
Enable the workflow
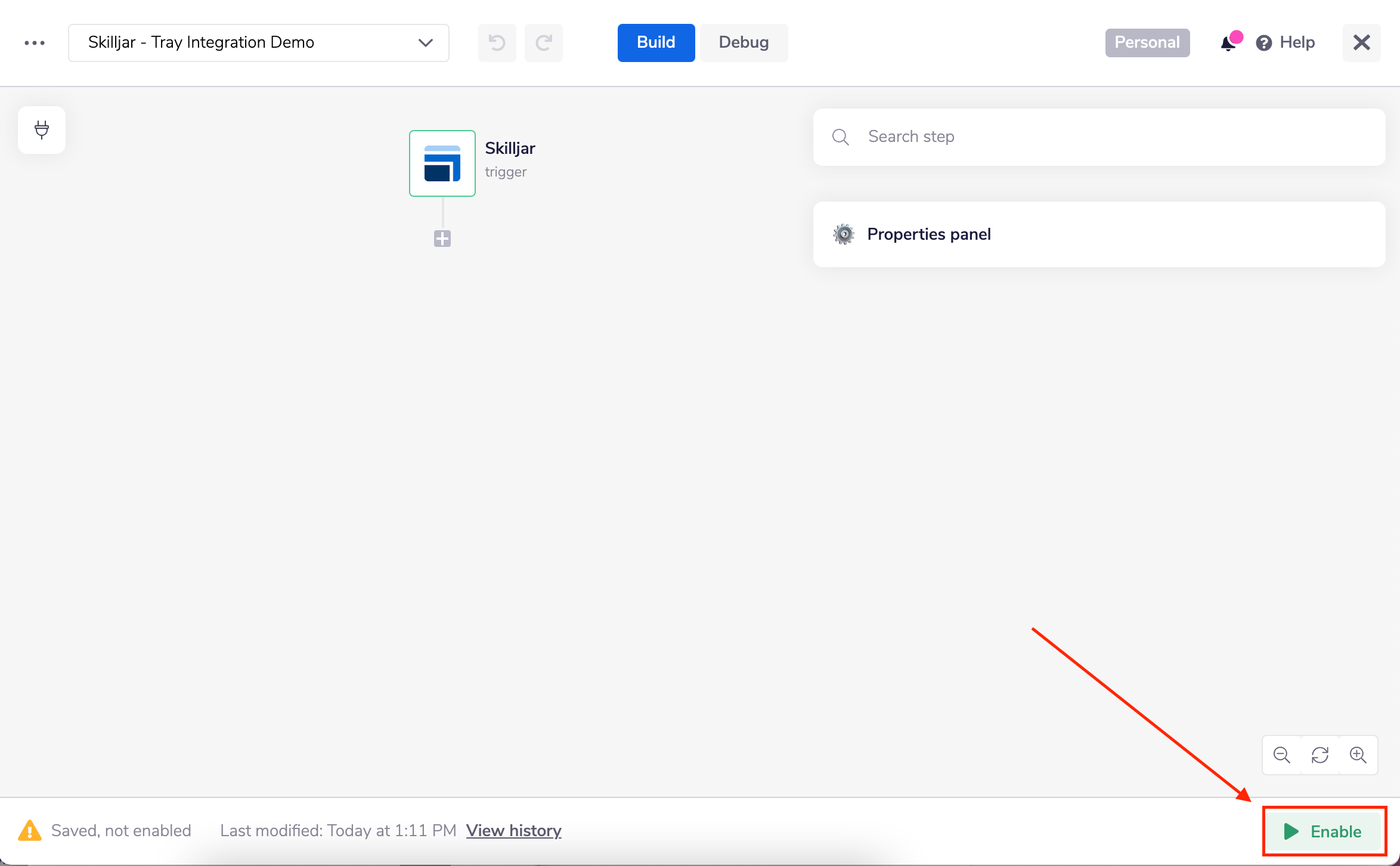[x=1324, y=831]
